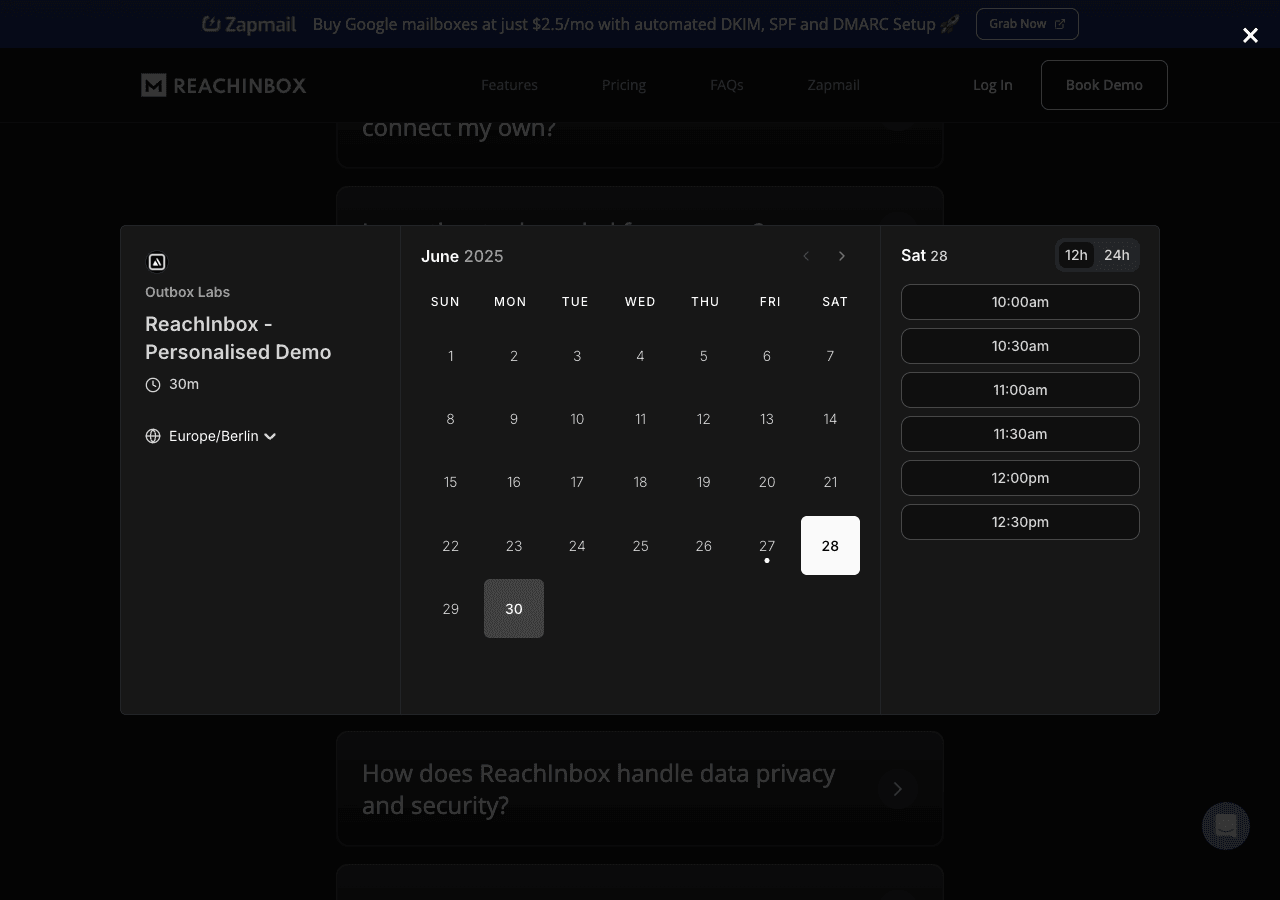Open the chat widget bubble
Image resolution: width=1280 pixels, height=900 pixels.
point(1226,826)
